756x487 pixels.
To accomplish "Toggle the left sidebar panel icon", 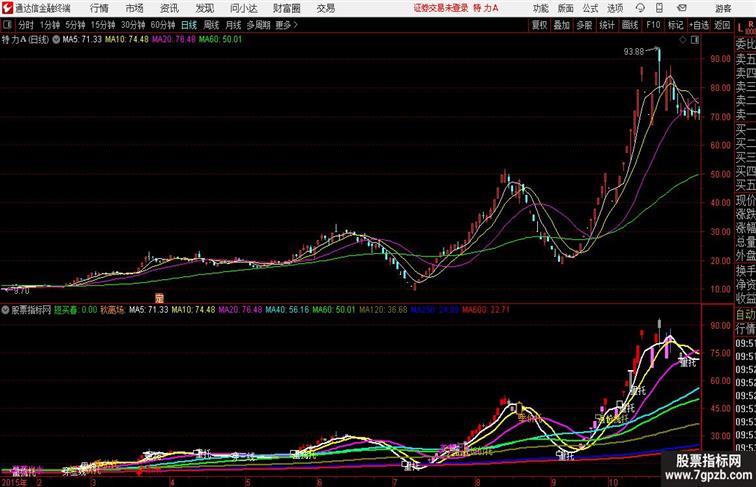I will [7, 25].
